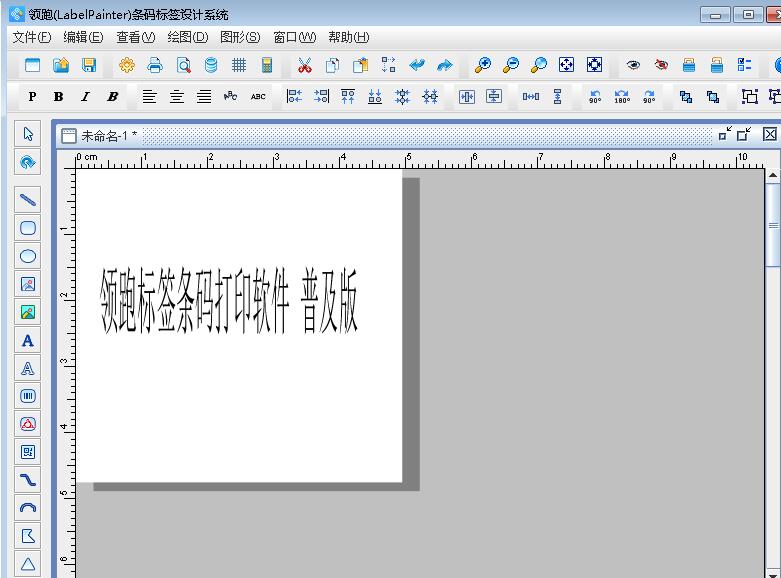
Task: Select the rounded rectangle tool
Action: pyautogui.click(x=28, y=228)
